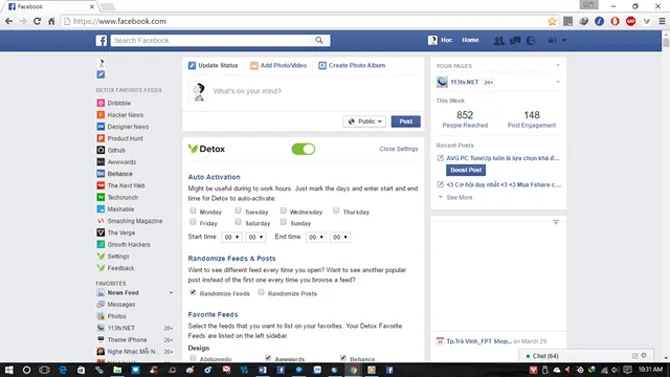Open the Public audience dropdown
Image resolution: width=670 pixels, height=377 pixels.
click(x=364, y=121)
